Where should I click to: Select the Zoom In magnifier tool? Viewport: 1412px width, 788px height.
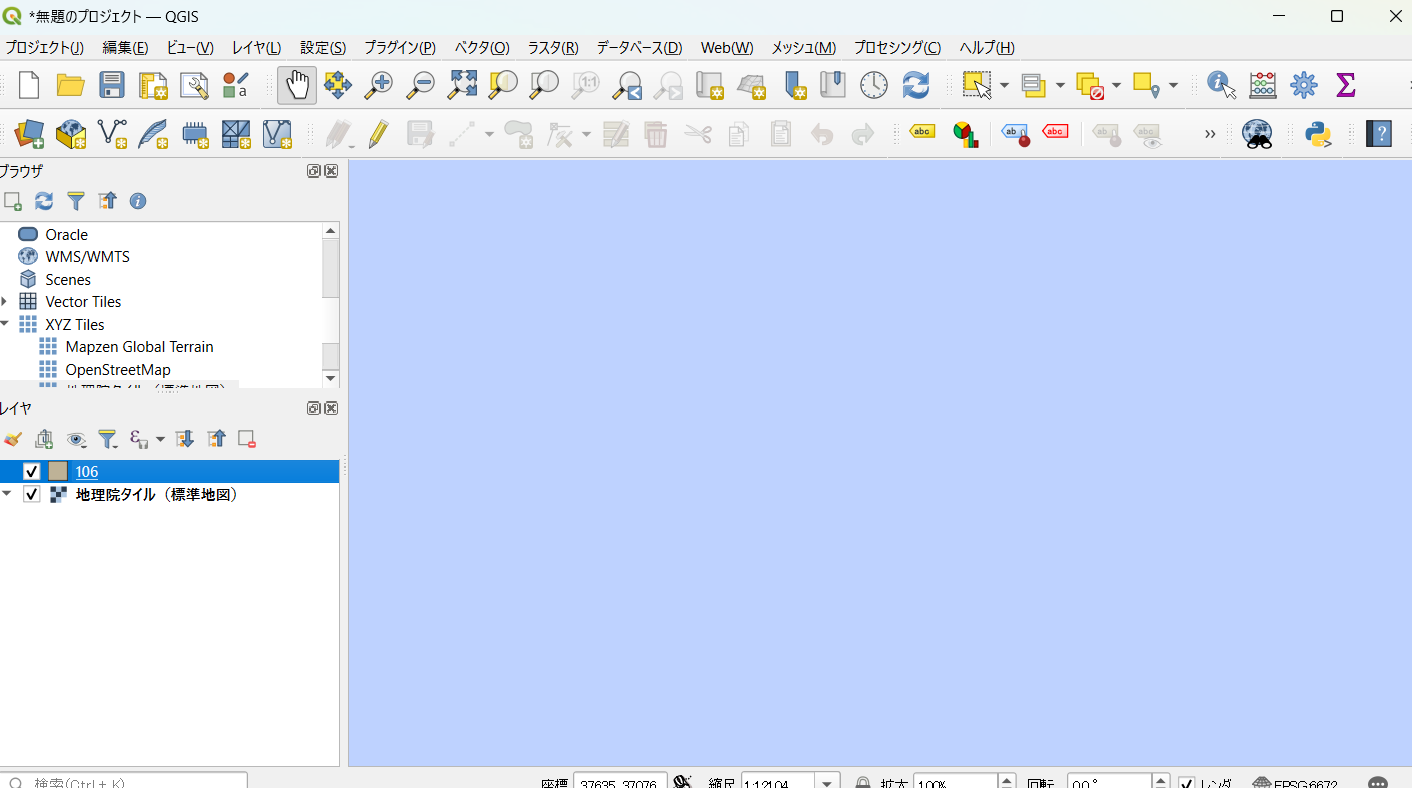[378, 85]
